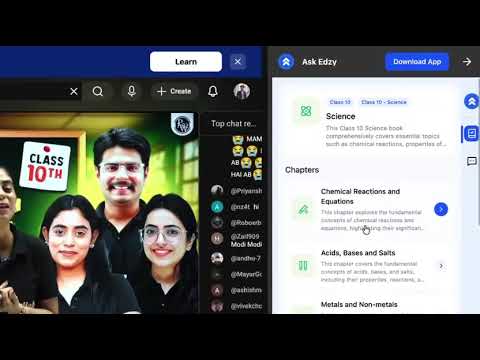Click the @Priyansh username in chat
This screenshot has height=360, width=480.
(x=246, y=191)
